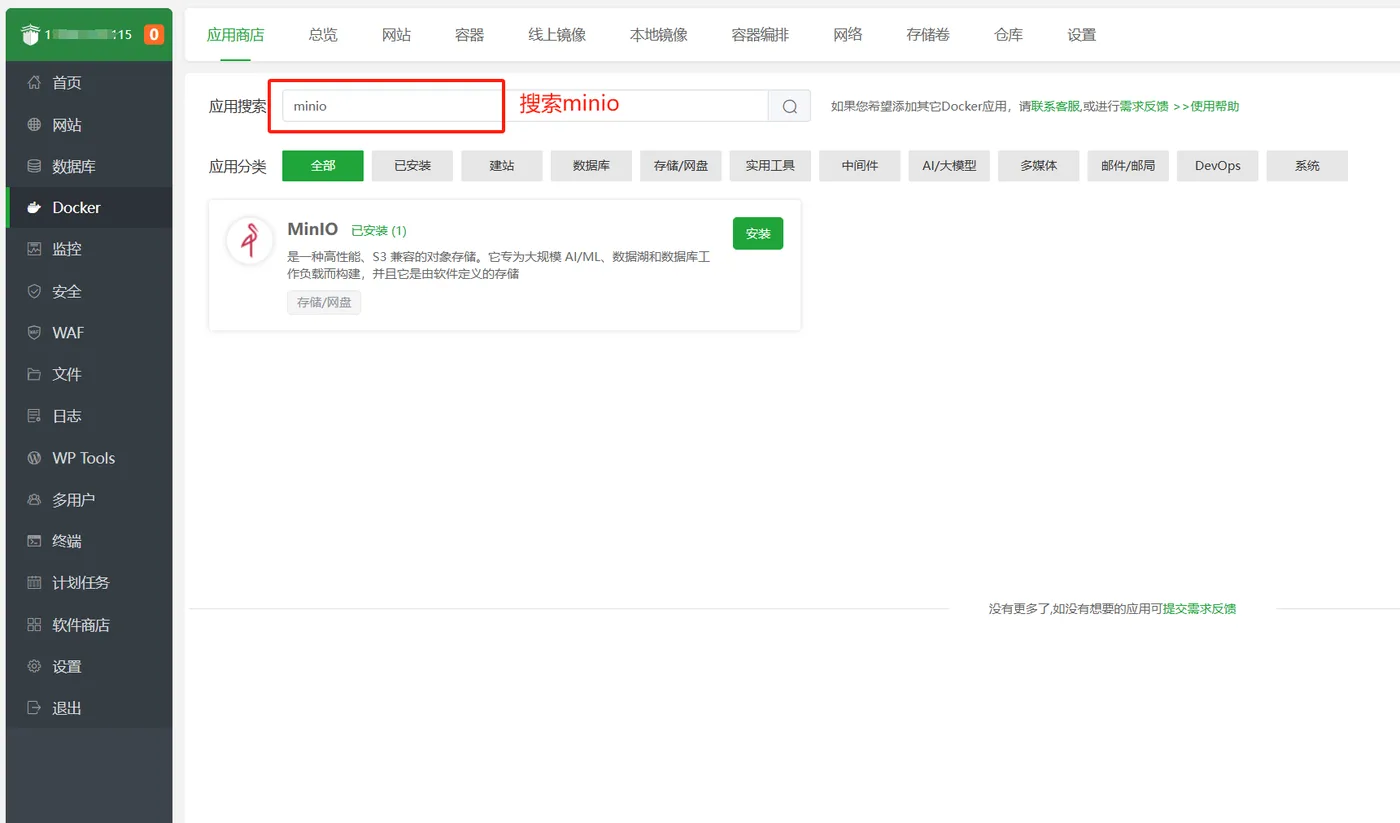1400x823 pixels.
Task: Select the 全部 category filter
Action: [x=323, y=166]
